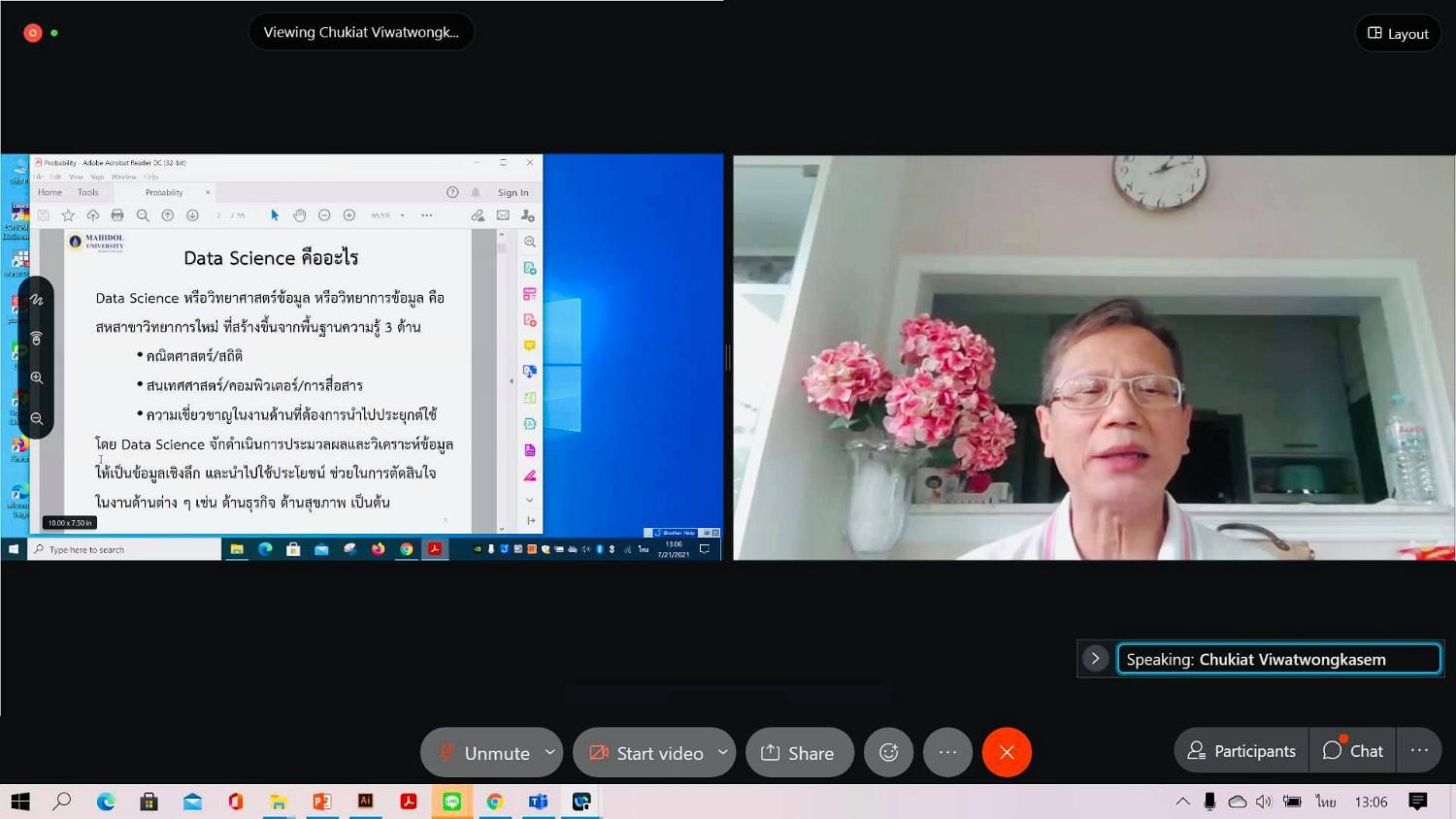This screenshot has width=1456, height=819.
Task: Switch the ไทย input language indicator
Action: pos(1326,802)
